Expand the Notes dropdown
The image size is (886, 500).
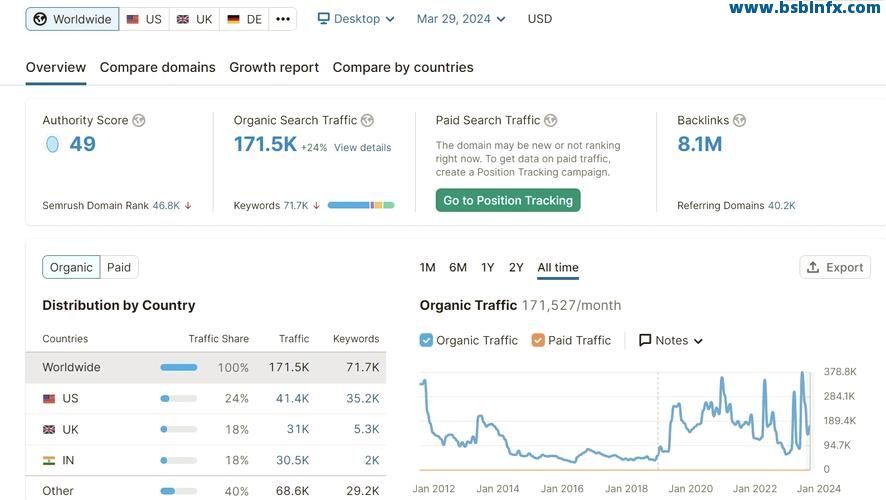tap(671, 340)
